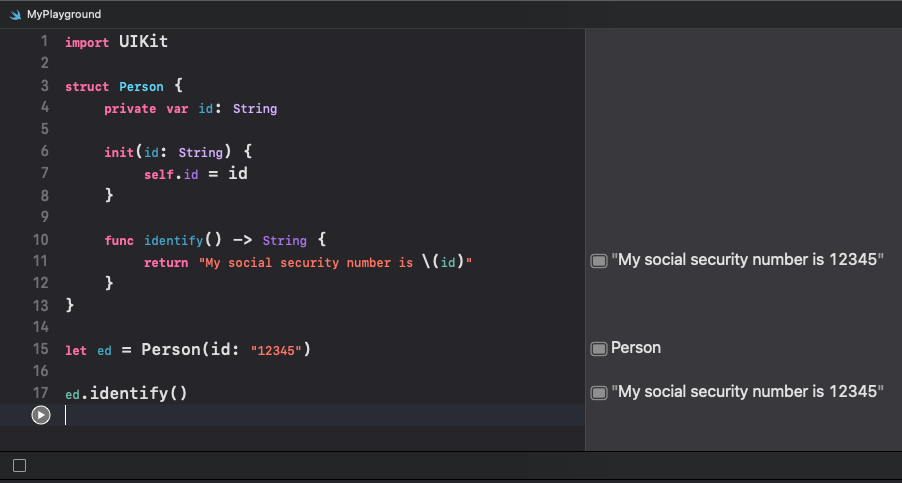Open Quick Look for line 17 result
Image resolution: width=902 pixels, height=483 pixels.
pyautogui.click(x=599, y=393)
